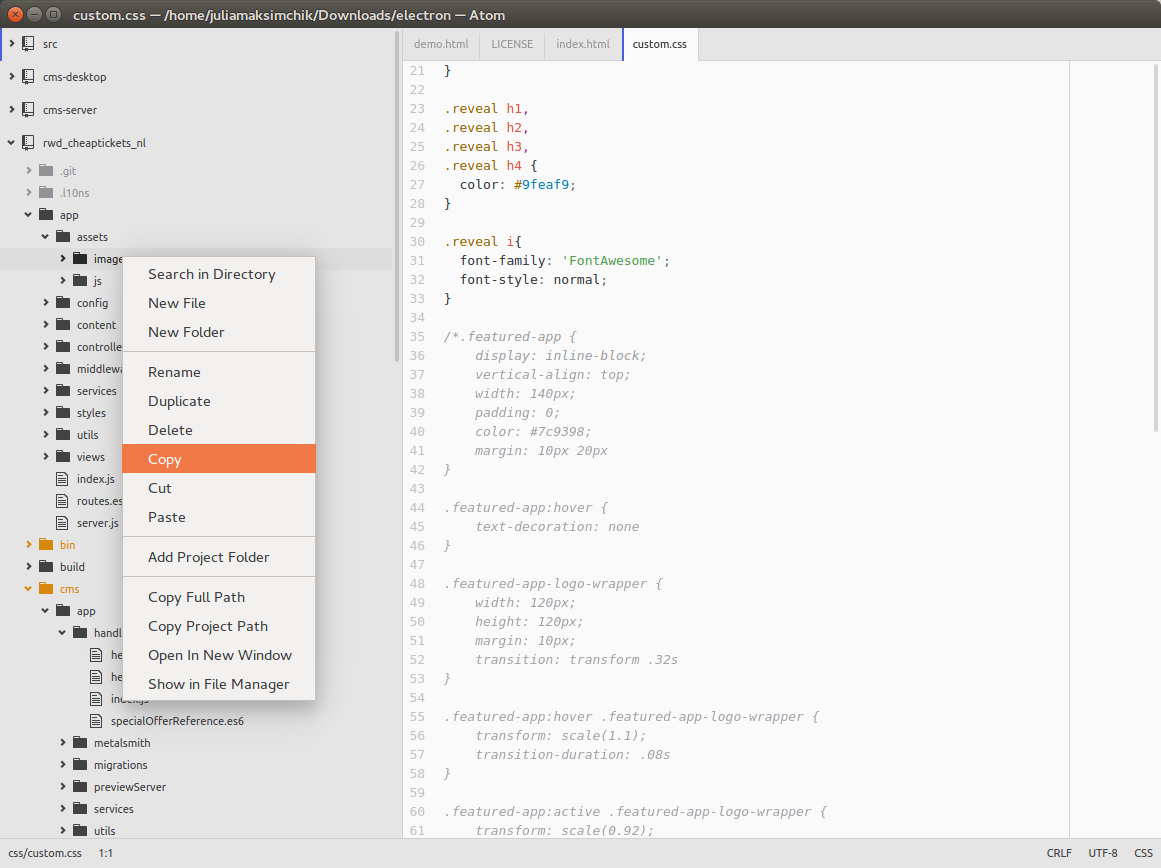Click the build folder icon
The height and width of the screenshot is (868, 1161).
pos(46,567)
